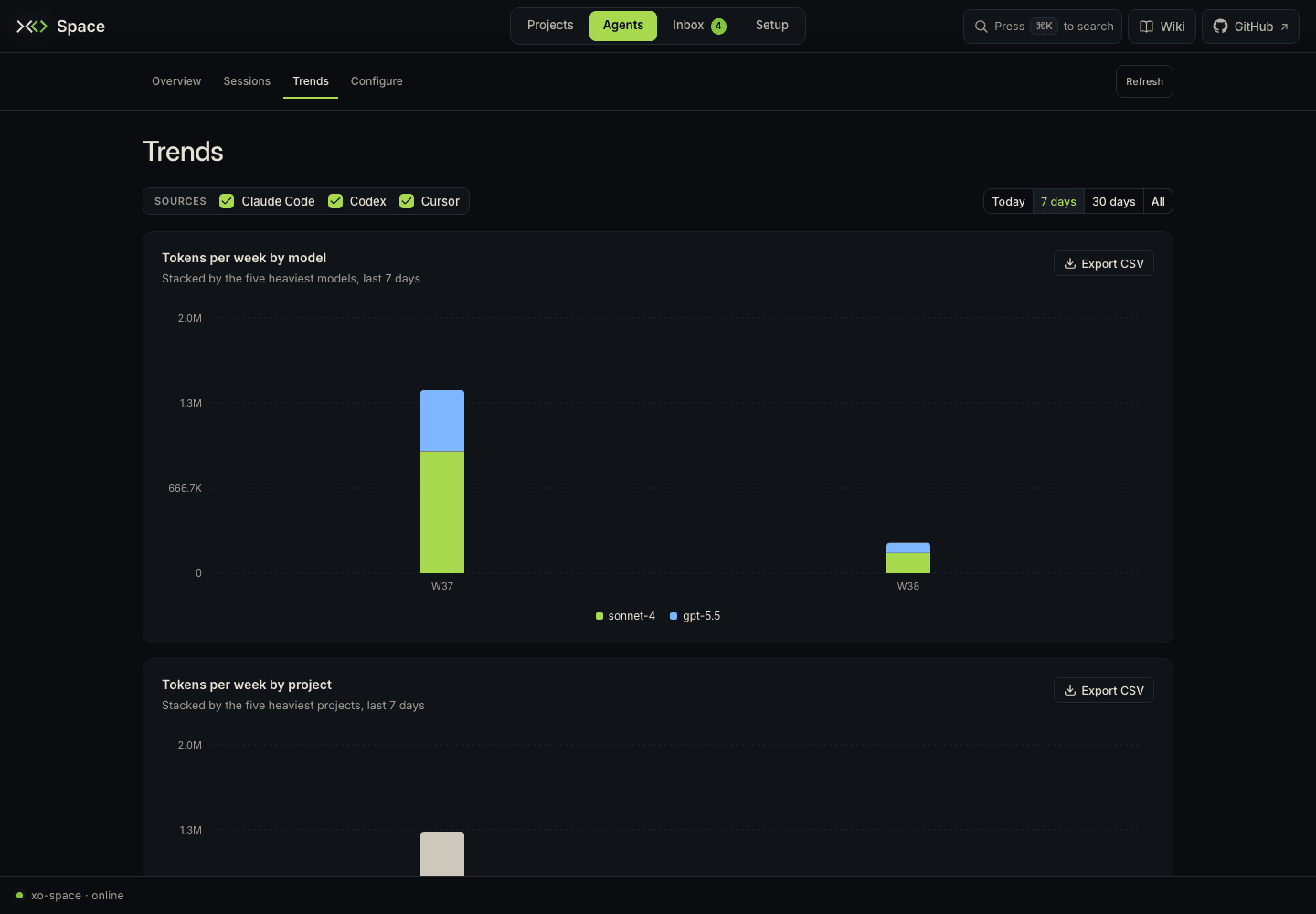Switch to the Sessions tab
1316x914 pixels.
247,81
